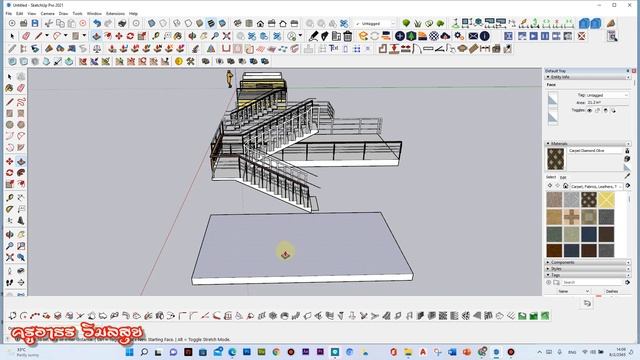
Task: Select the Push/Pull tool in top toolbar
Action: 96,36
